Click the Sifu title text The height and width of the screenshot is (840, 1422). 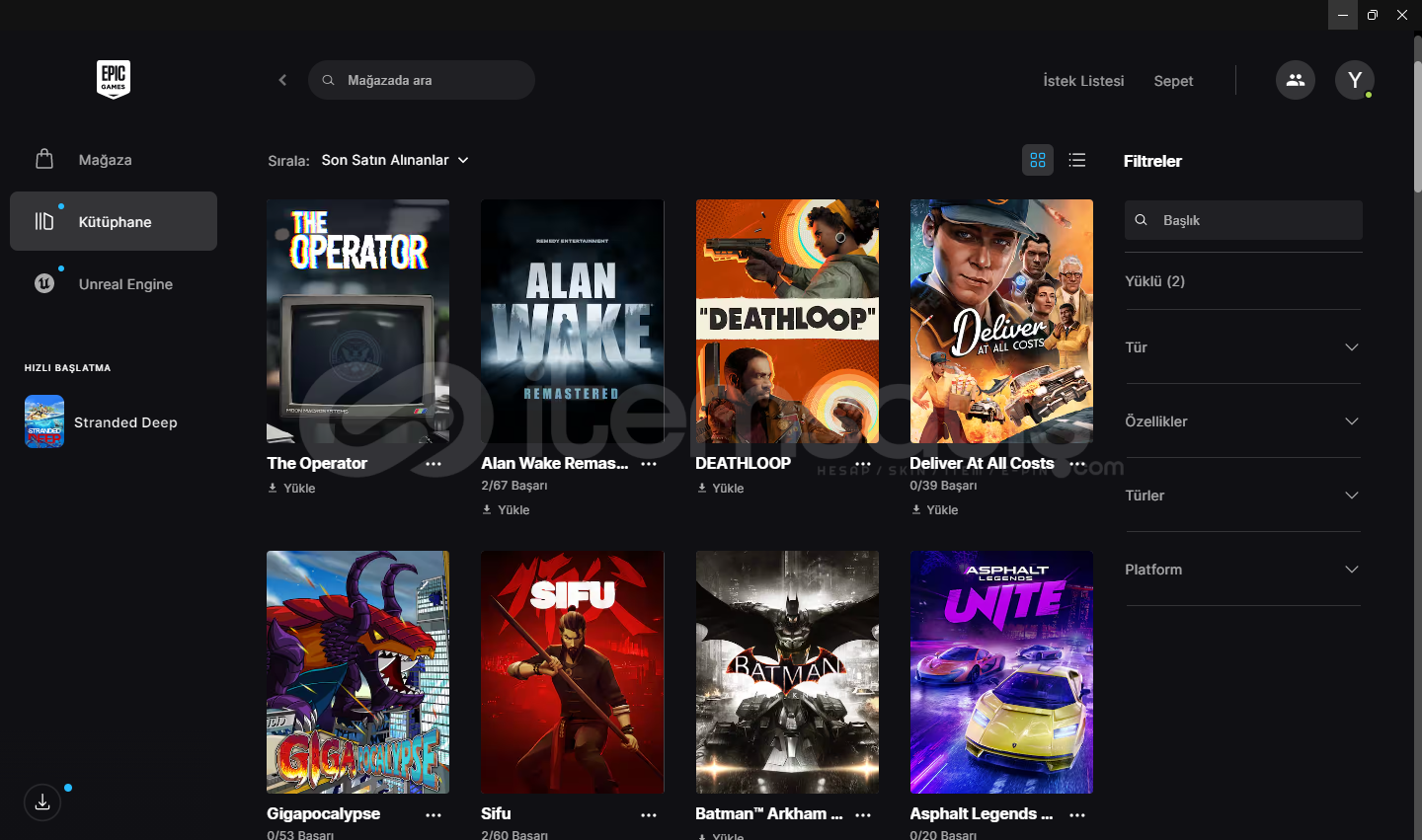496,814
